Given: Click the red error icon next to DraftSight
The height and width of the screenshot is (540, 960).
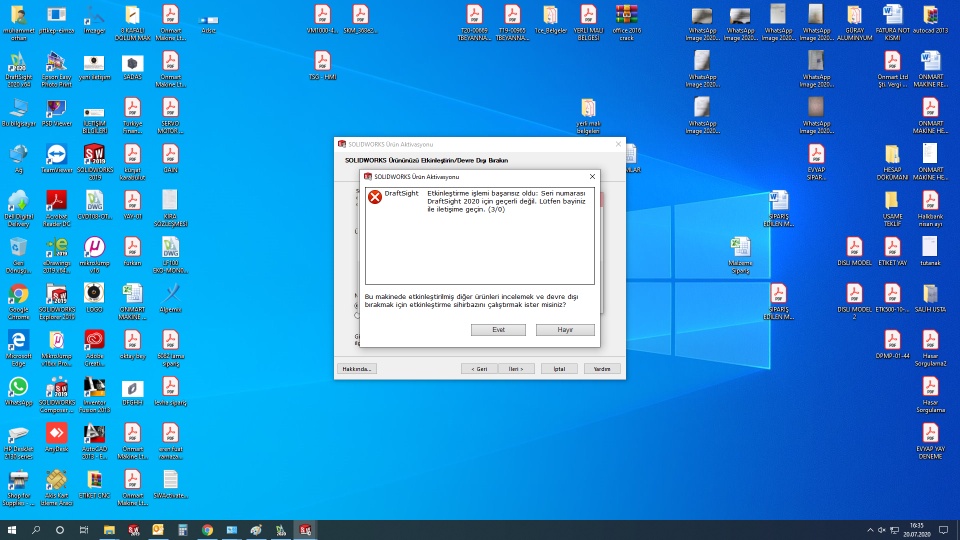Looking at the screenshot, I should pyautogui.click(x=375, y=197).
